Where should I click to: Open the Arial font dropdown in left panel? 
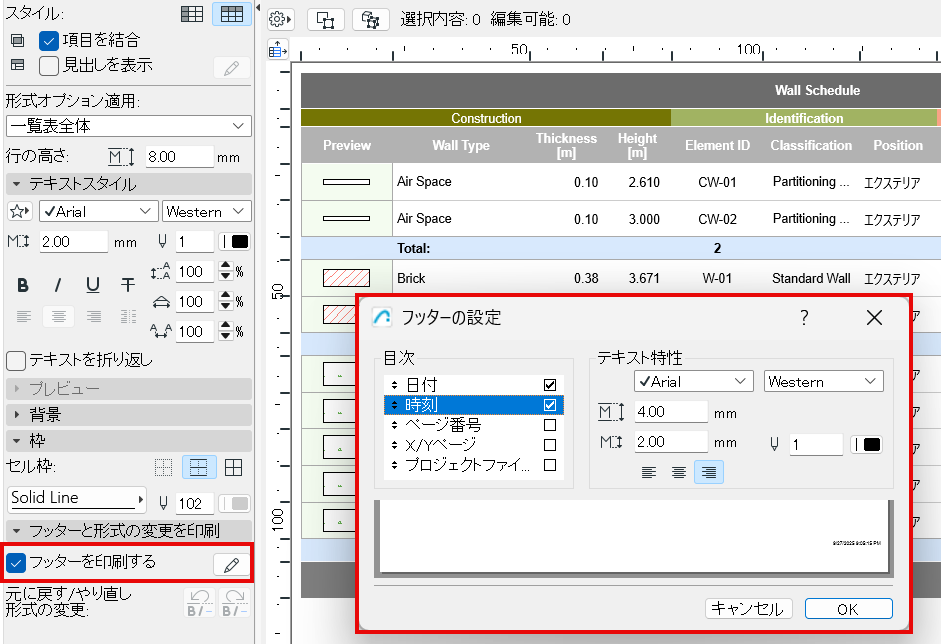click(x=99, y=211)
